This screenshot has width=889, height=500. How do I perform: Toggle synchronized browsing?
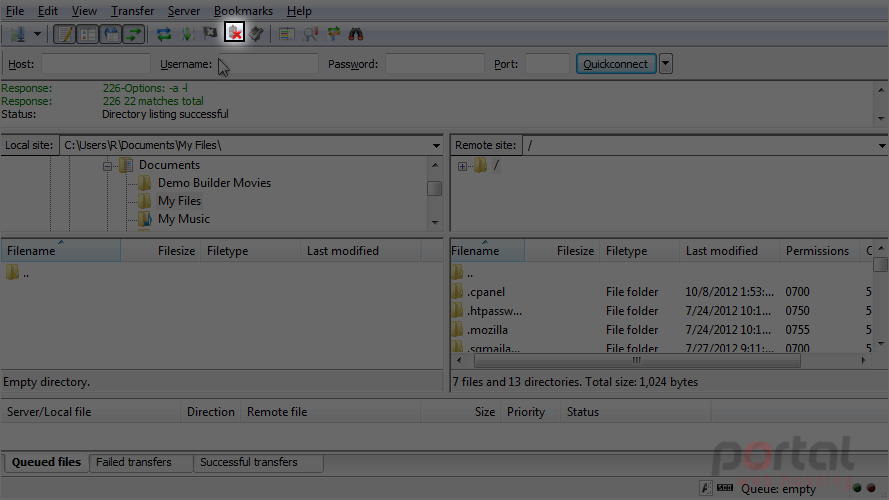tap(333, 34)
